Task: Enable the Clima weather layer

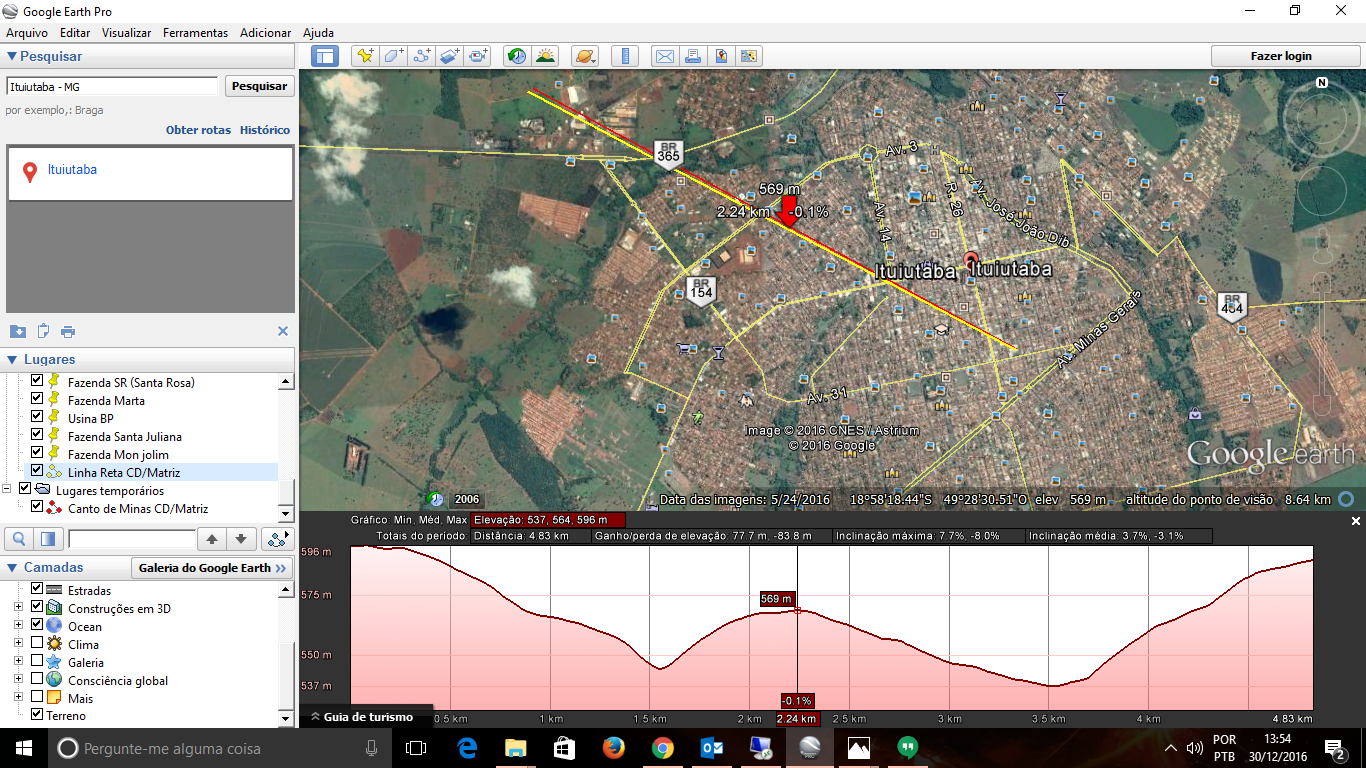Action: 37,644
